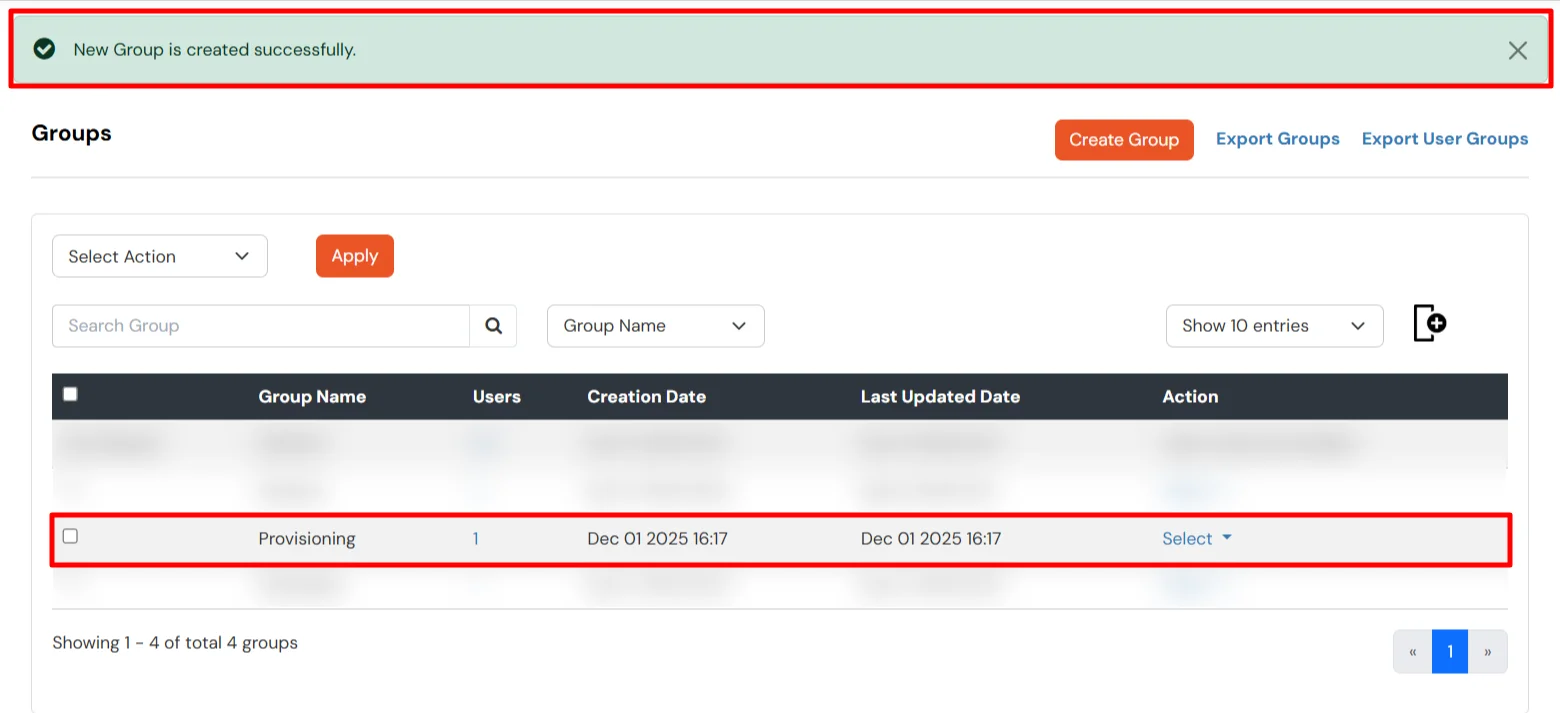The image size is (1560, 713).
Task: Click the green success checkmark icon
Action: pyautogui.click(x=44, y=48)
